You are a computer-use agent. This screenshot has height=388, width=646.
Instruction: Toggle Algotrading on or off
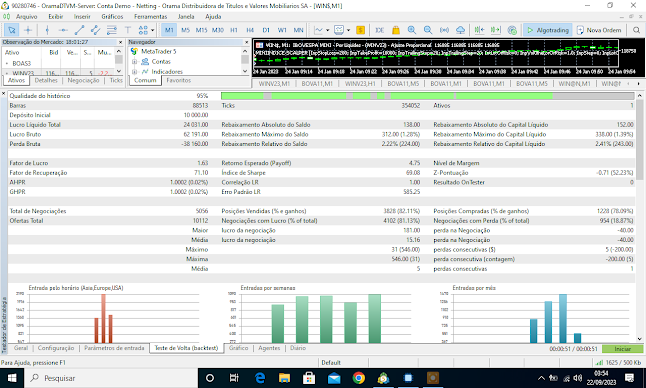pos(548,30)
